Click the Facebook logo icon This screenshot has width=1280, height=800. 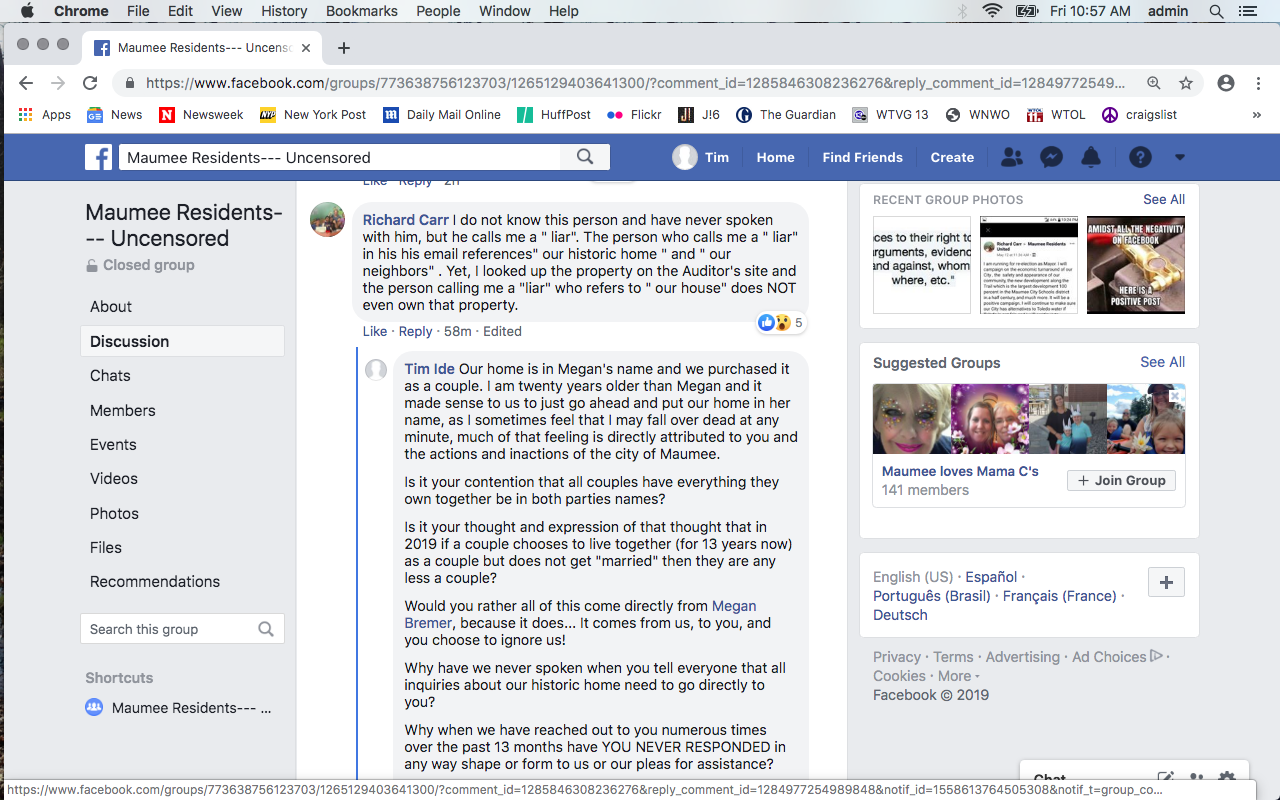coord(98,157)
